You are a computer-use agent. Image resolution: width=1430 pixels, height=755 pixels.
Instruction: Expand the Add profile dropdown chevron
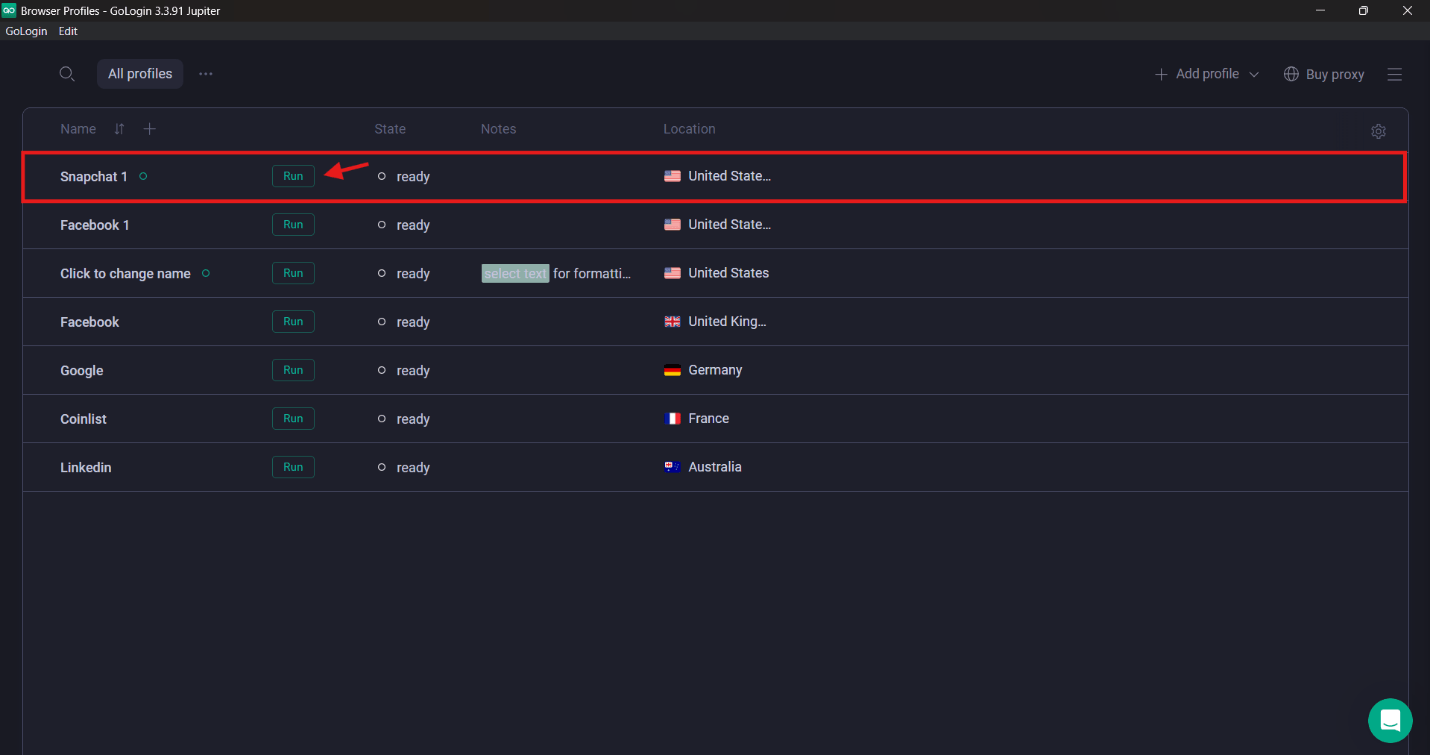click(x=1254, y=75)
